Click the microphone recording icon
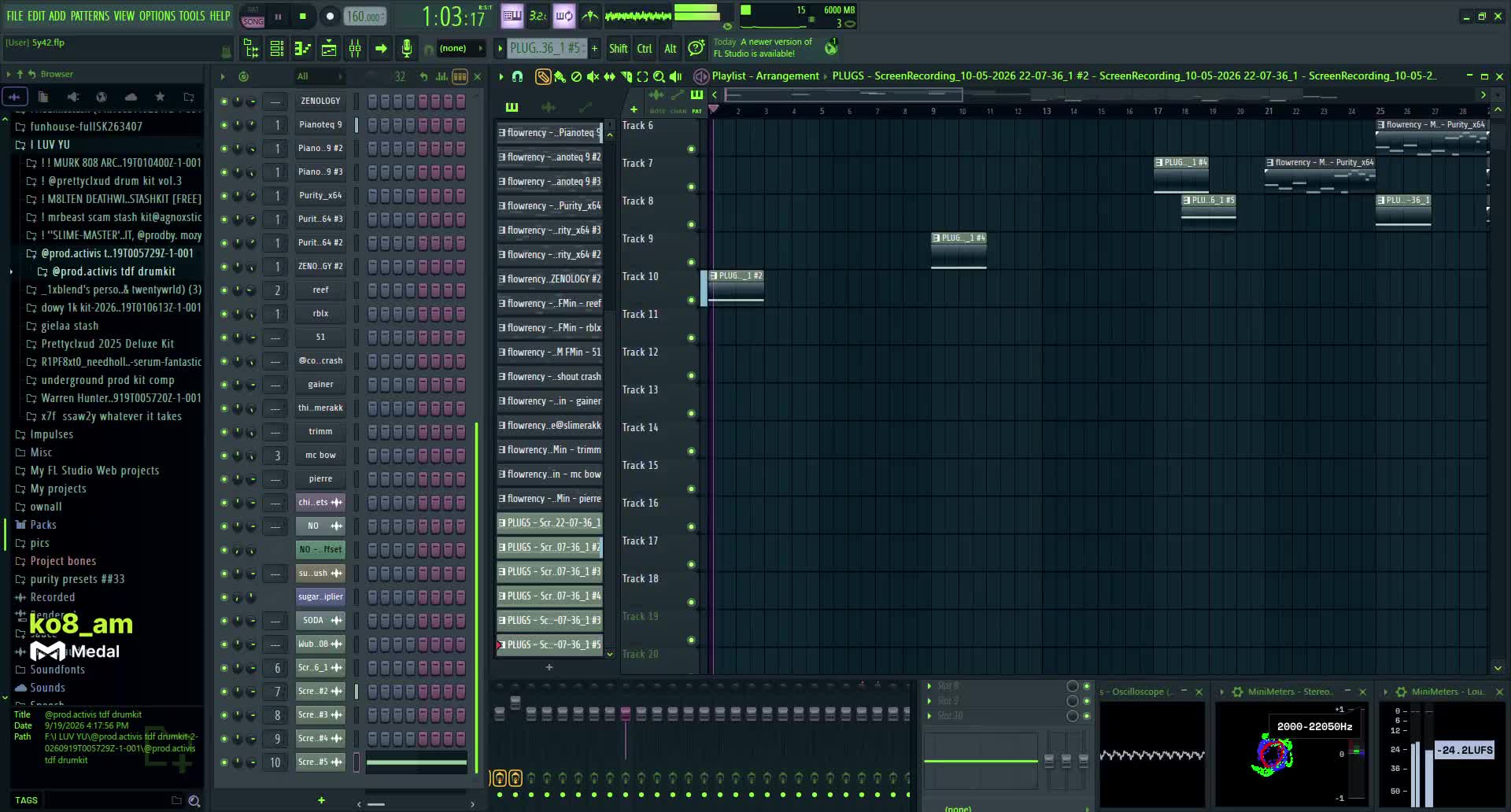The height and width of the screenshot is (812, 1511). [x=406, y=49]
